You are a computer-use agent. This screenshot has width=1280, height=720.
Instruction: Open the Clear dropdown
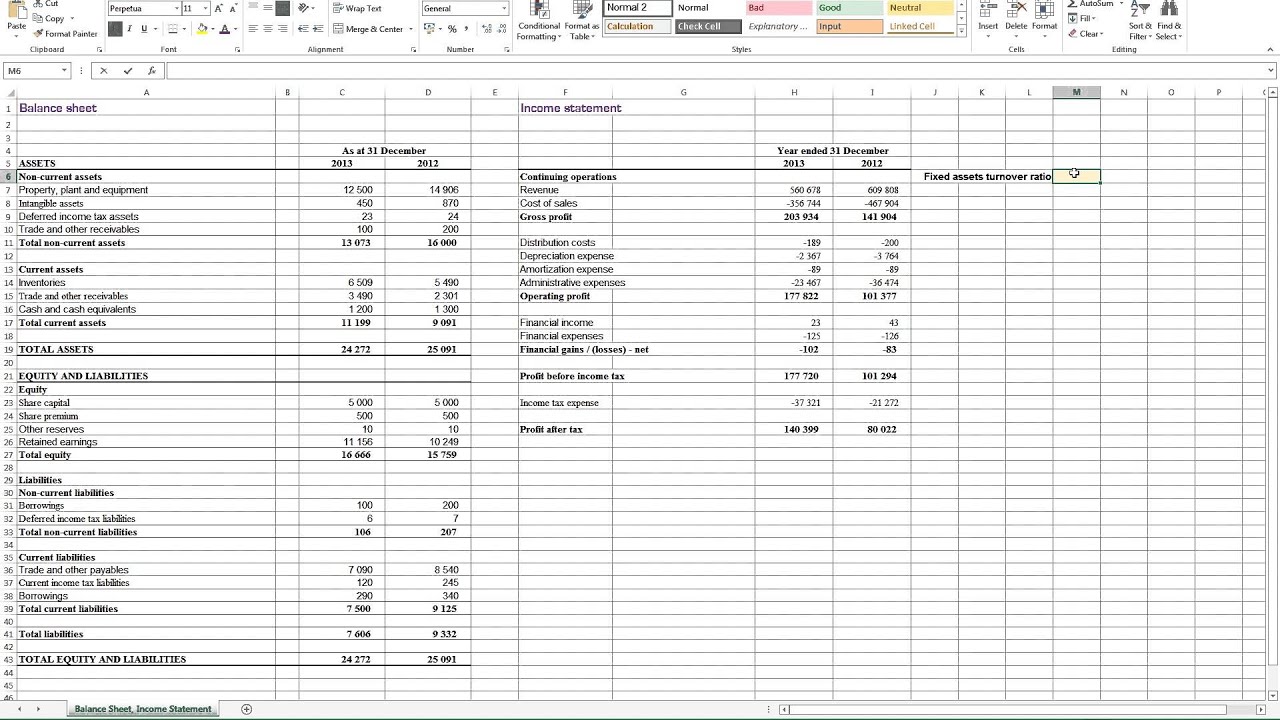click(1085, 33)
